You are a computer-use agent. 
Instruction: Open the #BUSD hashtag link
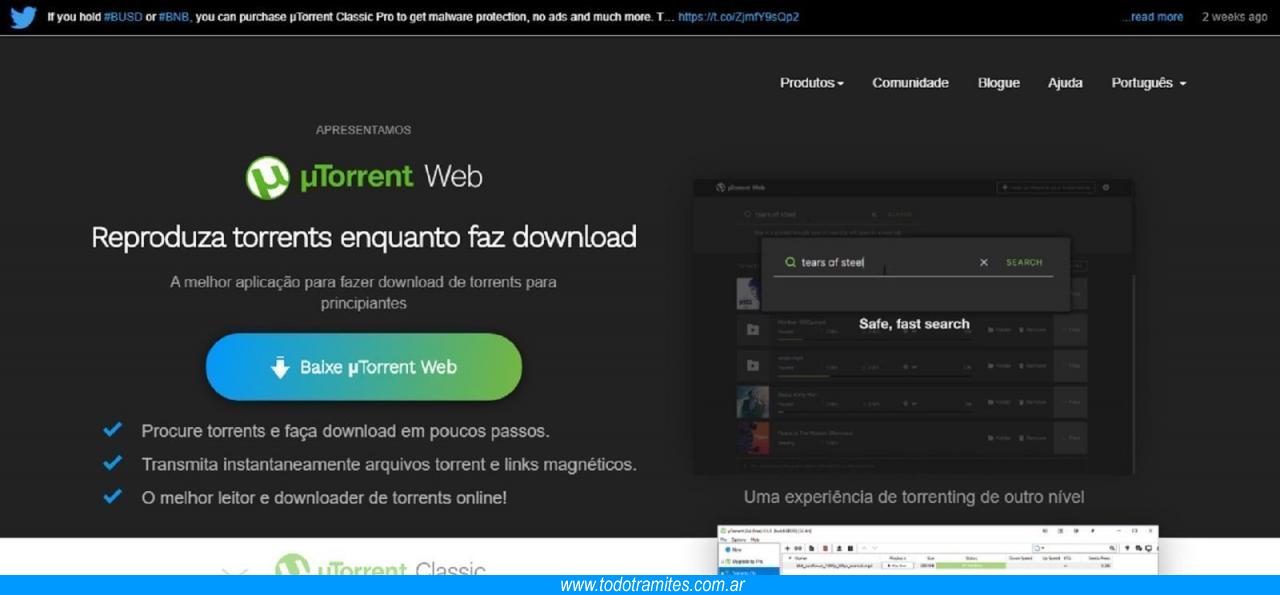click(x=124, y=17)
